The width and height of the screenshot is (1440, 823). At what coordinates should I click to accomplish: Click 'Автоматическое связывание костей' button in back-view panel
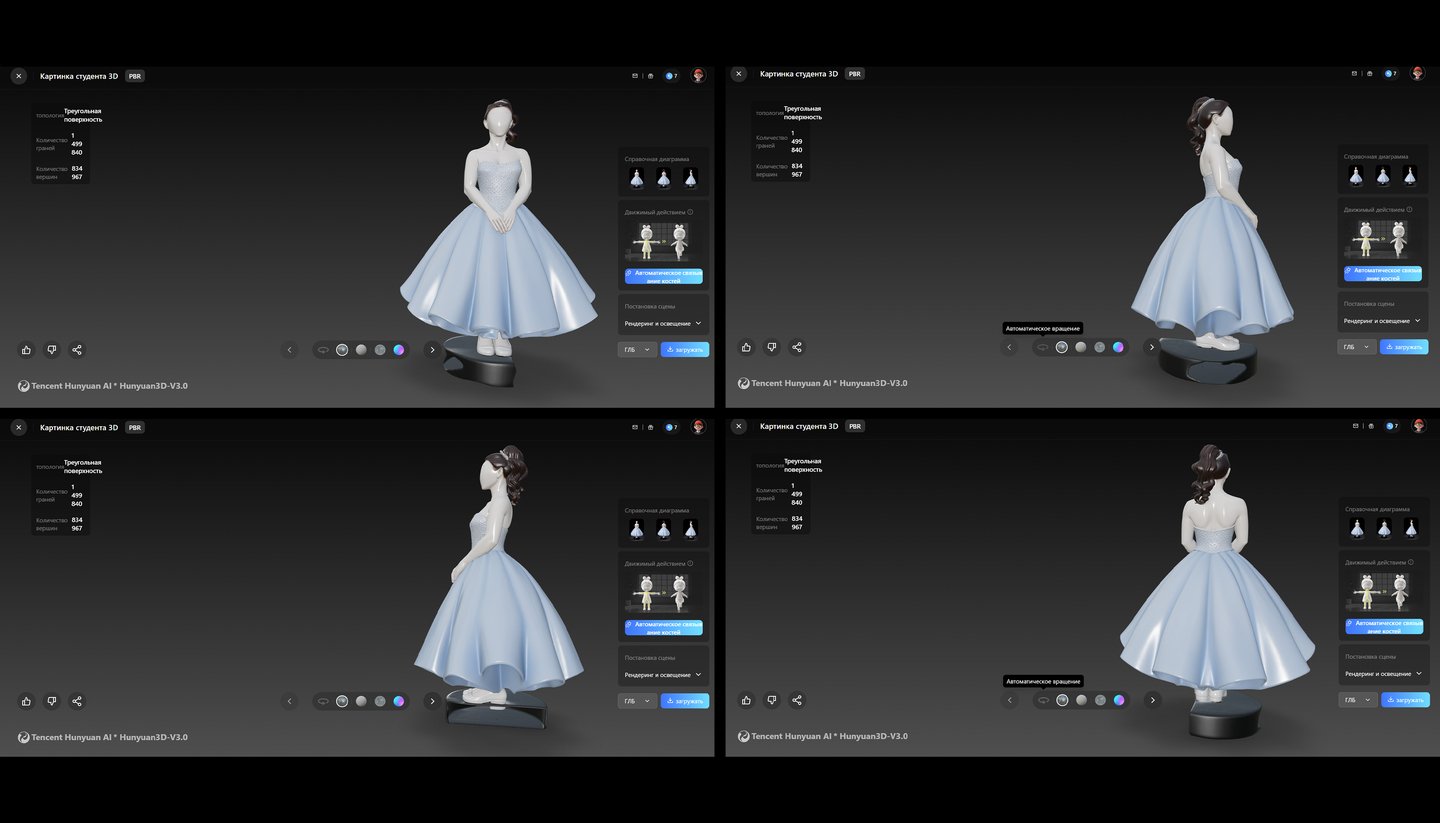[1384, 627]
